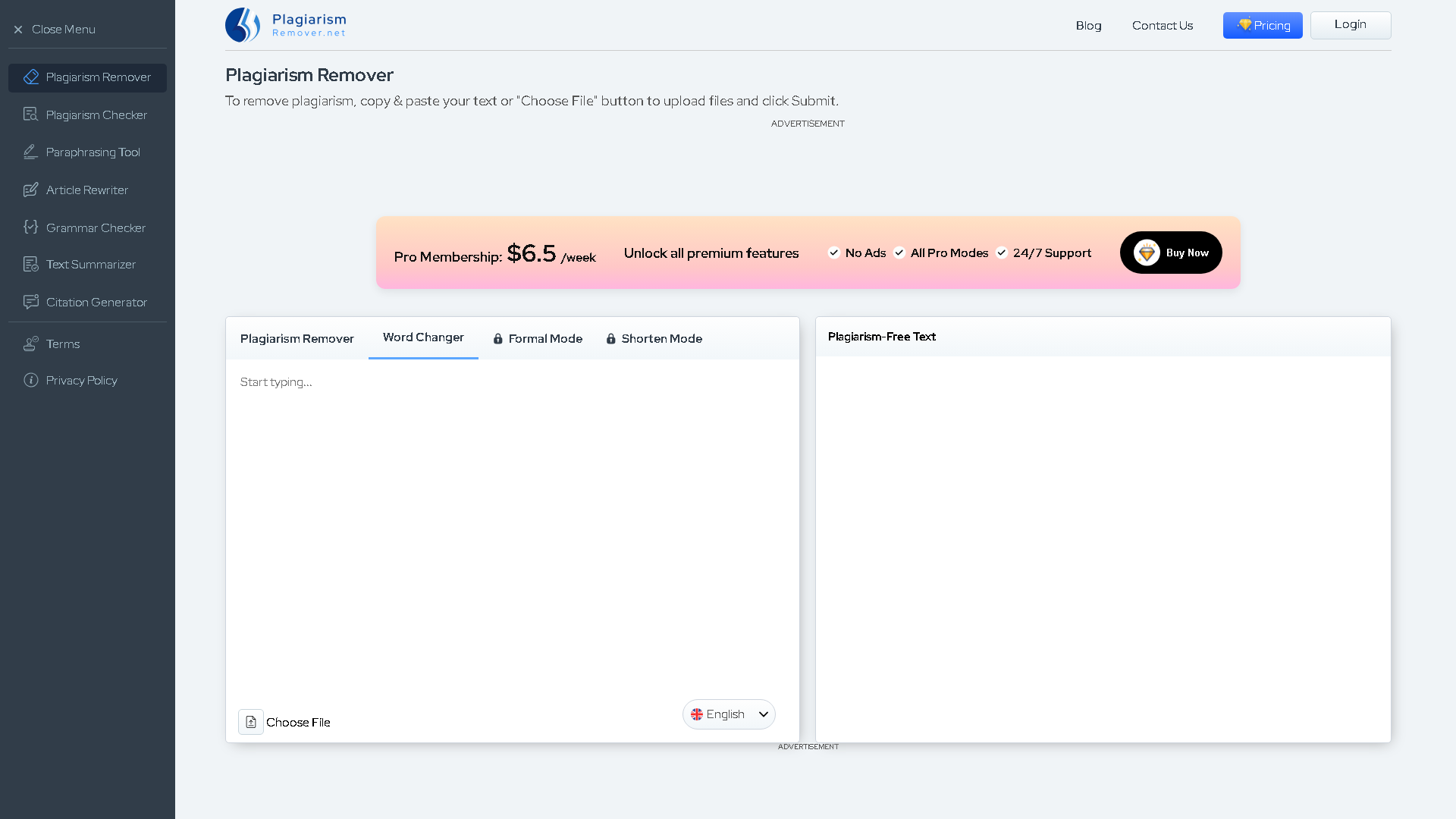Image resolution: width=1456 pixels, height=819 pixels.
Task: Open the Blog page
Action: tap(1088, 25)
